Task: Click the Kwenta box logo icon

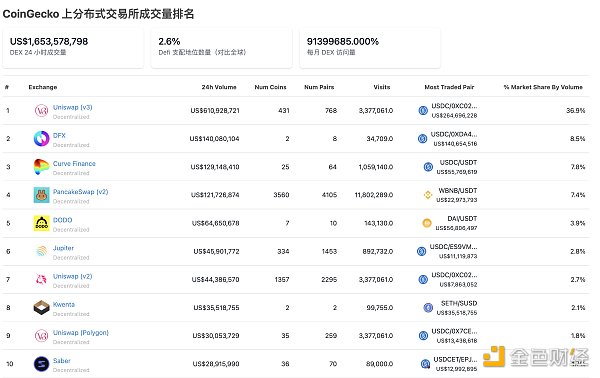Action: 41,308
